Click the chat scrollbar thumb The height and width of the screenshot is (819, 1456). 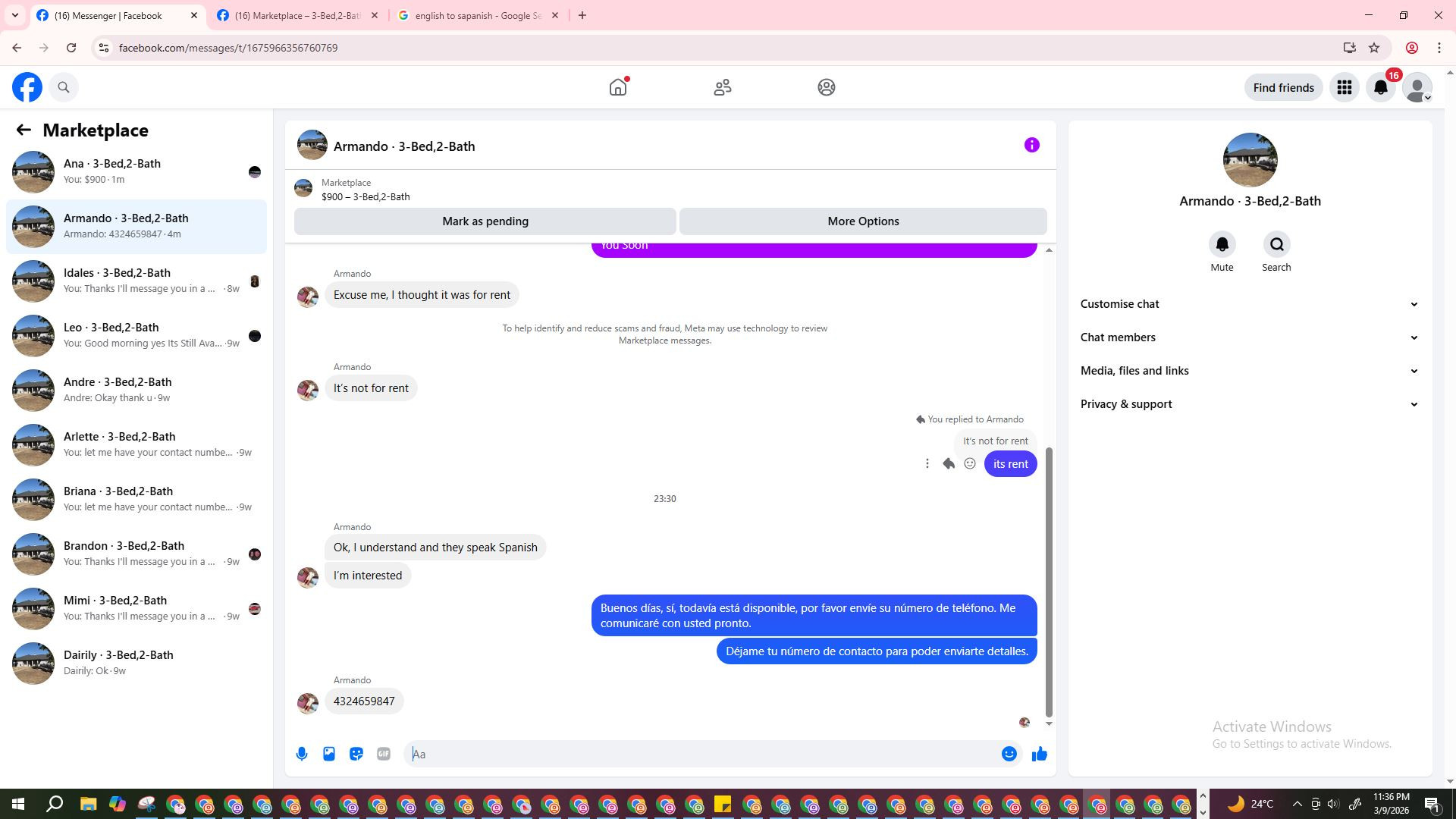(x=1049, y=580)
